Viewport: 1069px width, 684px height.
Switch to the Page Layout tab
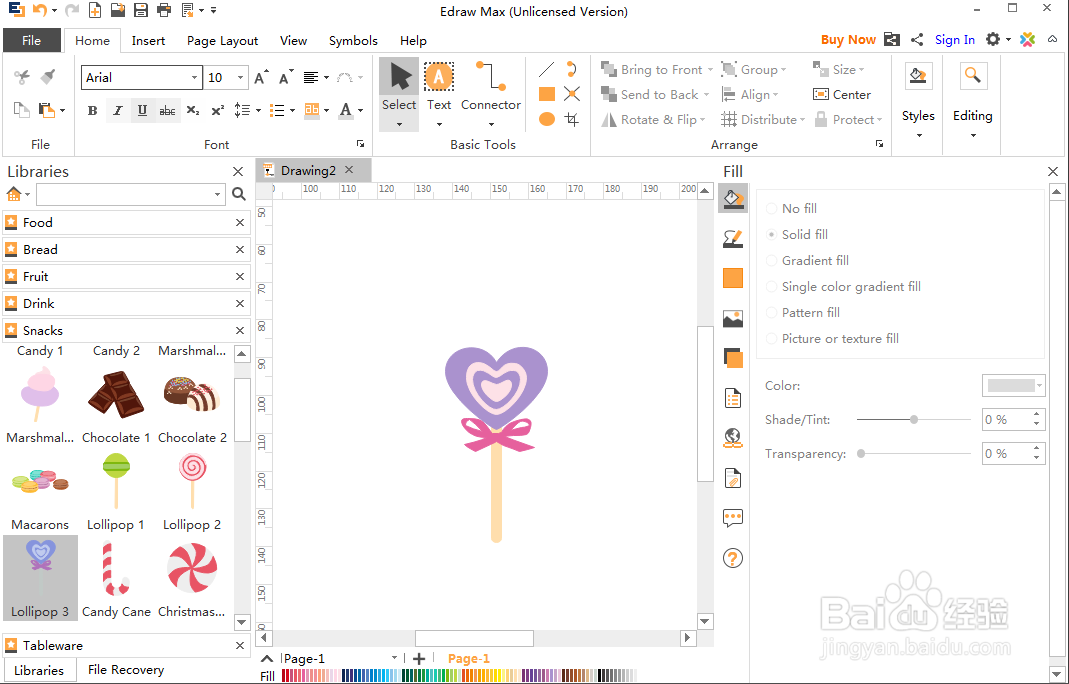click(222, 40)
